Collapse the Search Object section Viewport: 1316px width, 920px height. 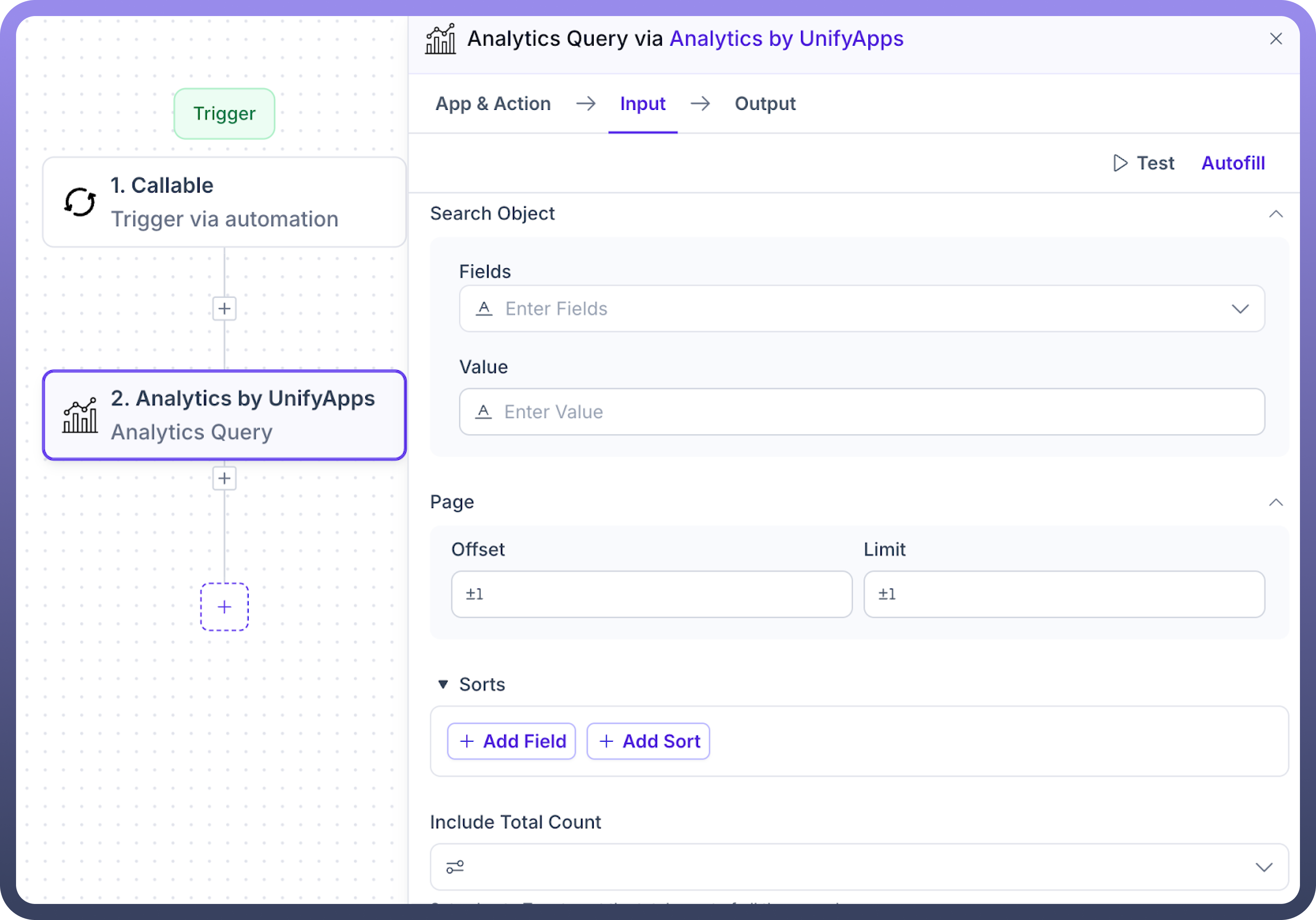[x=1275, y=214]
